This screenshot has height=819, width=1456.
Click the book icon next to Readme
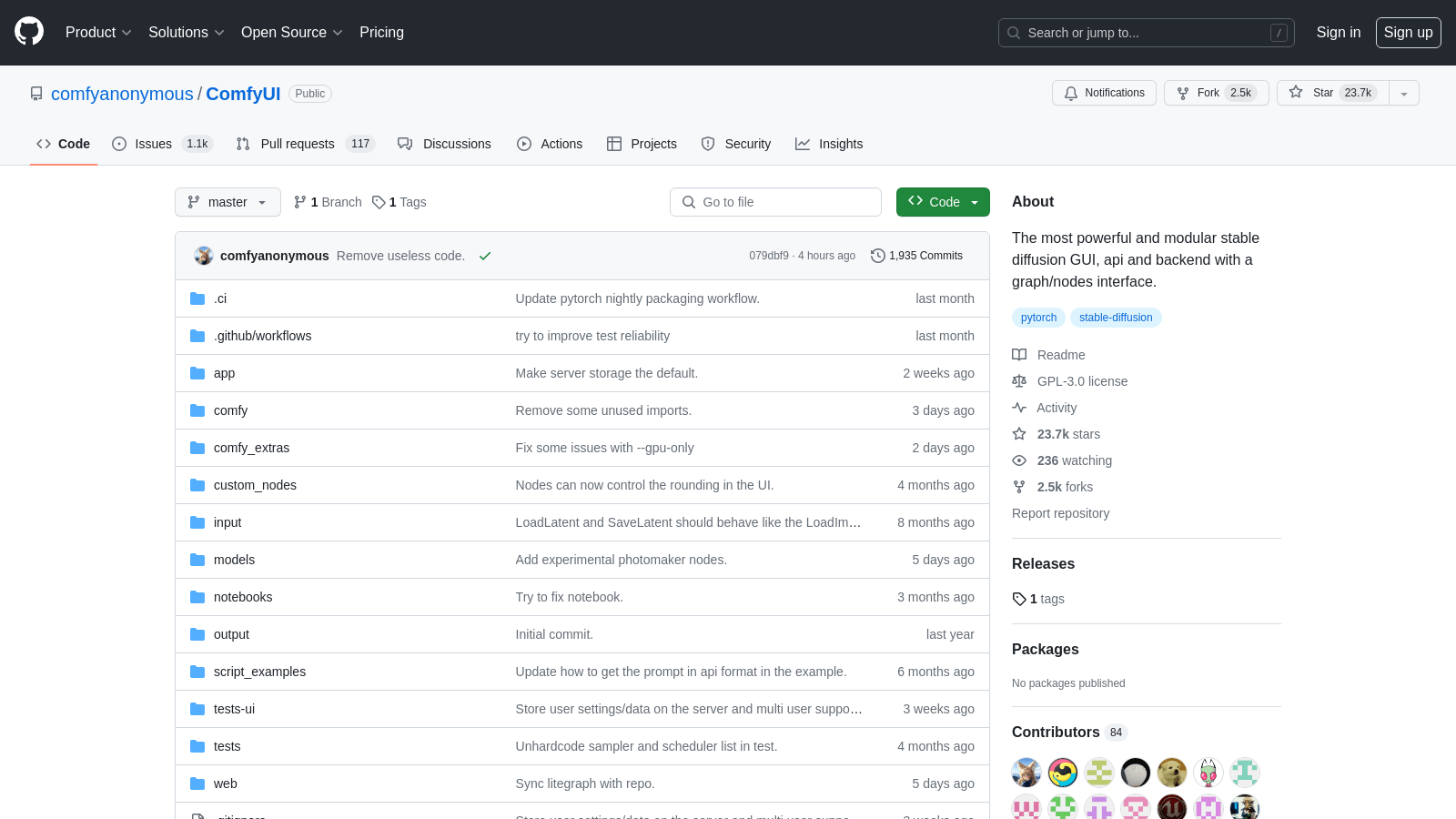[x=1019, y=355]
